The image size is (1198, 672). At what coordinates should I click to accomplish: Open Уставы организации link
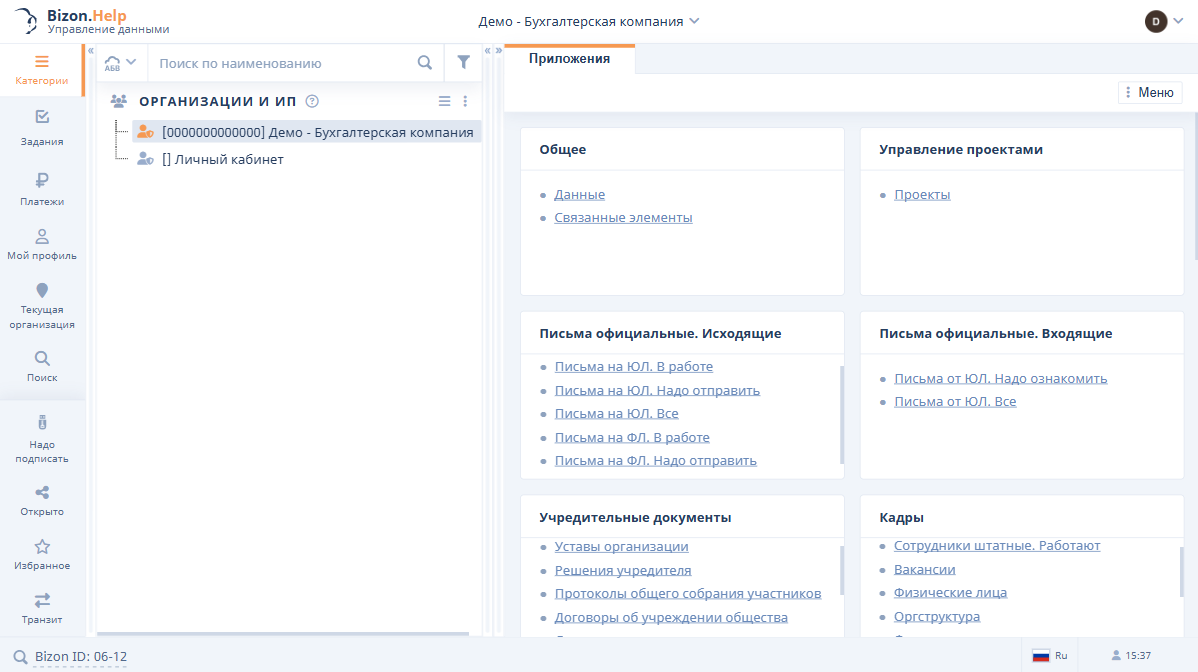point(621,547)
